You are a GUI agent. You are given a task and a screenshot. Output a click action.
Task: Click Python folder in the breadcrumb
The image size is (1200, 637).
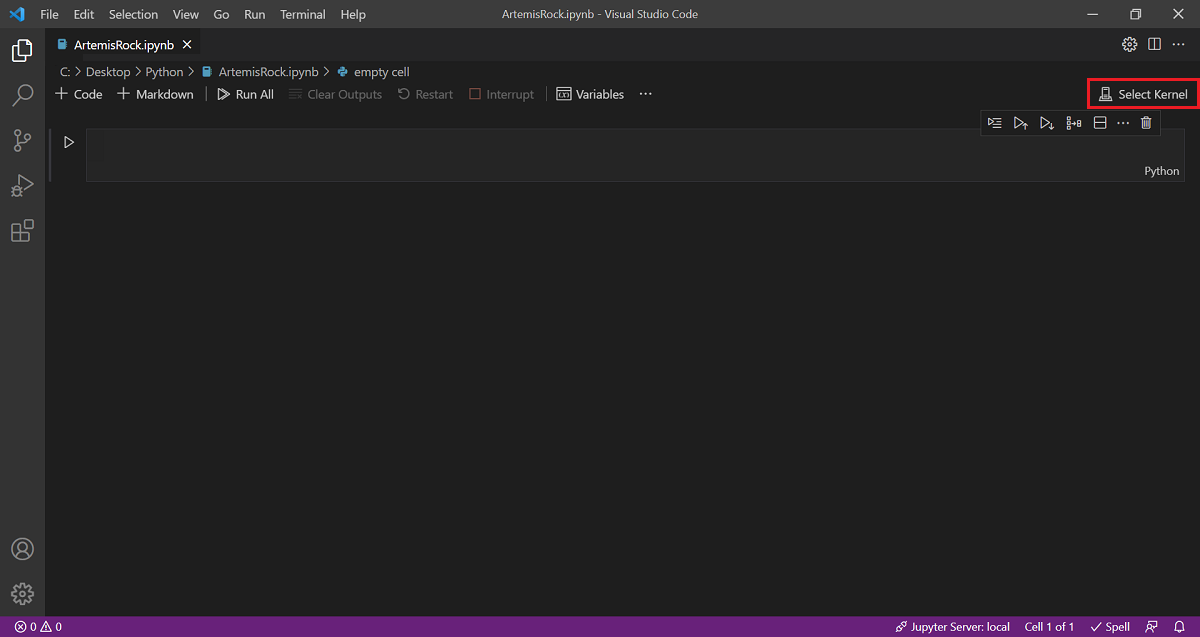pos(165,72)
